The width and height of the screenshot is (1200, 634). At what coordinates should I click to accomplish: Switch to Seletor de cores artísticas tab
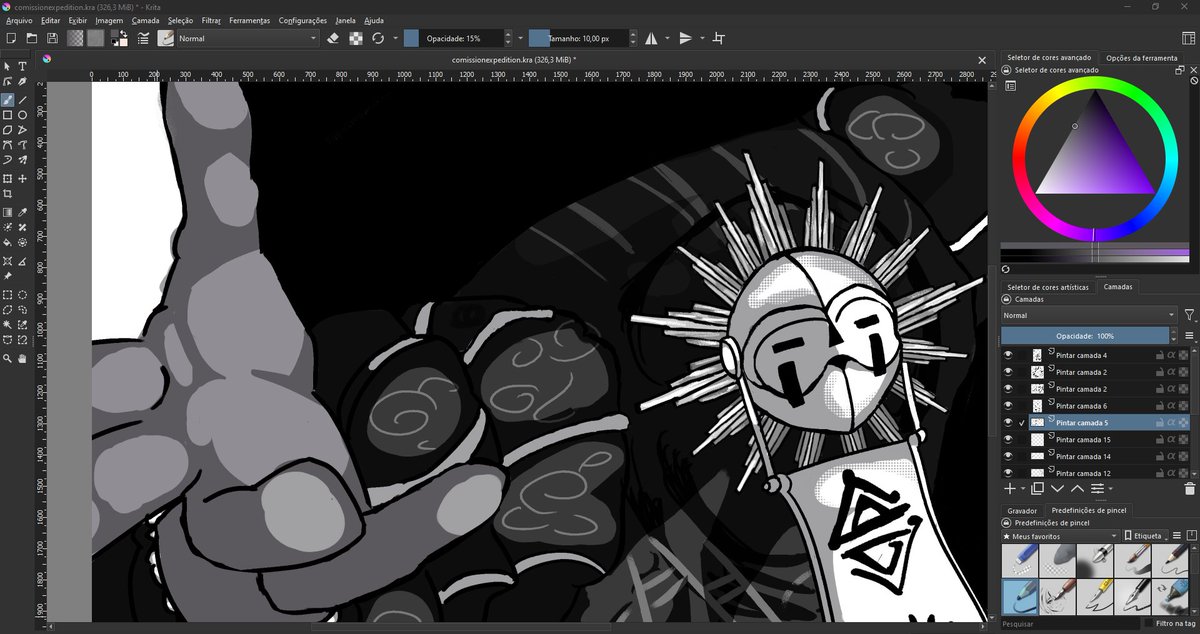point(1047,287)
